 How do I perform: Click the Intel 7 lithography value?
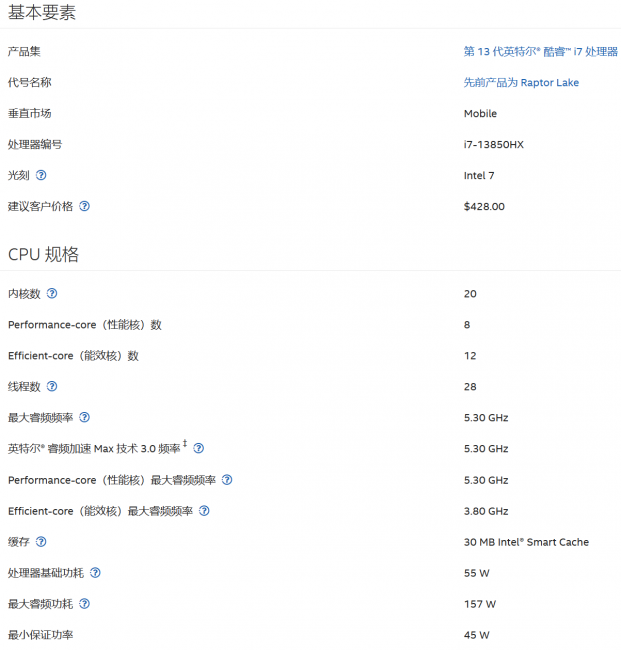pyautogui.click(x=479, y=176)
